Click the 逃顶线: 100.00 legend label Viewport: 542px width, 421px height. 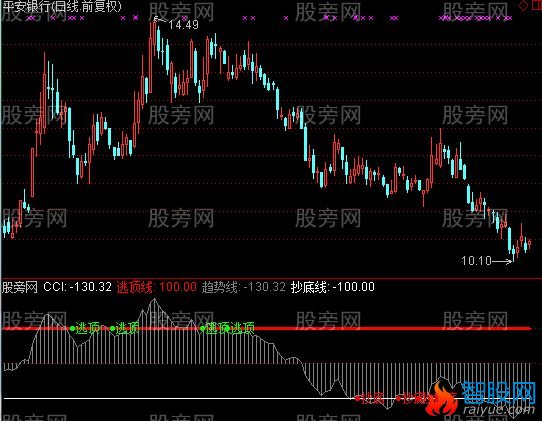tap(156, 287)
